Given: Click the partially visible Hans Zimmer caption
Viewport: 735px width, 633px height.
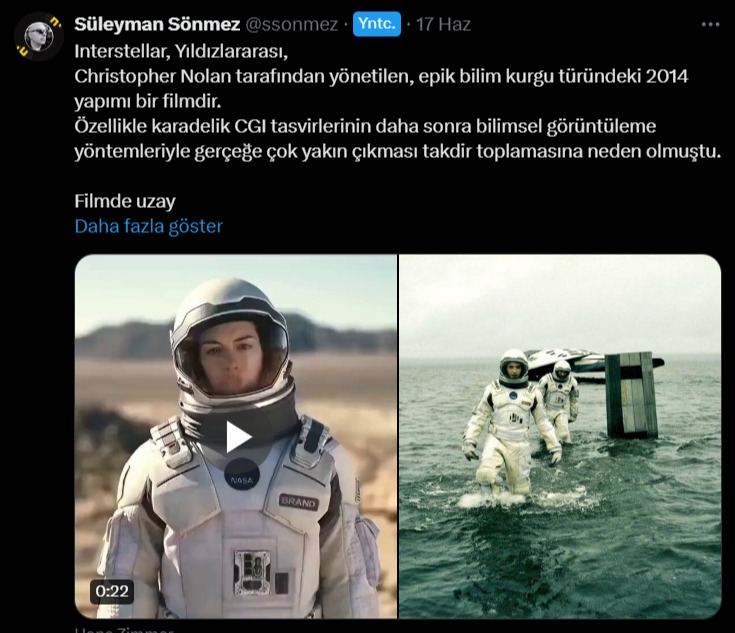Looking at the screenshot, I should pyautogui.click(x=124, y=629).
